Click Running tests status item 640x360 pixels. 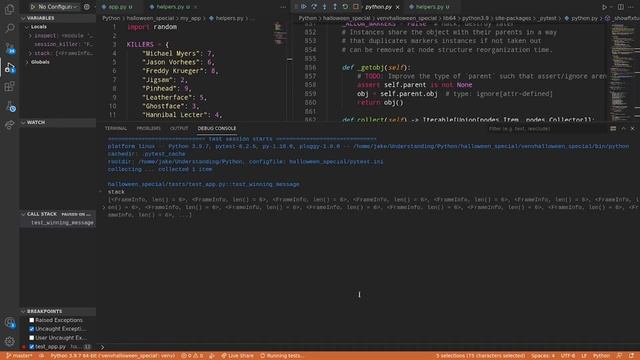pyautogui.click(x=282, y=356)
